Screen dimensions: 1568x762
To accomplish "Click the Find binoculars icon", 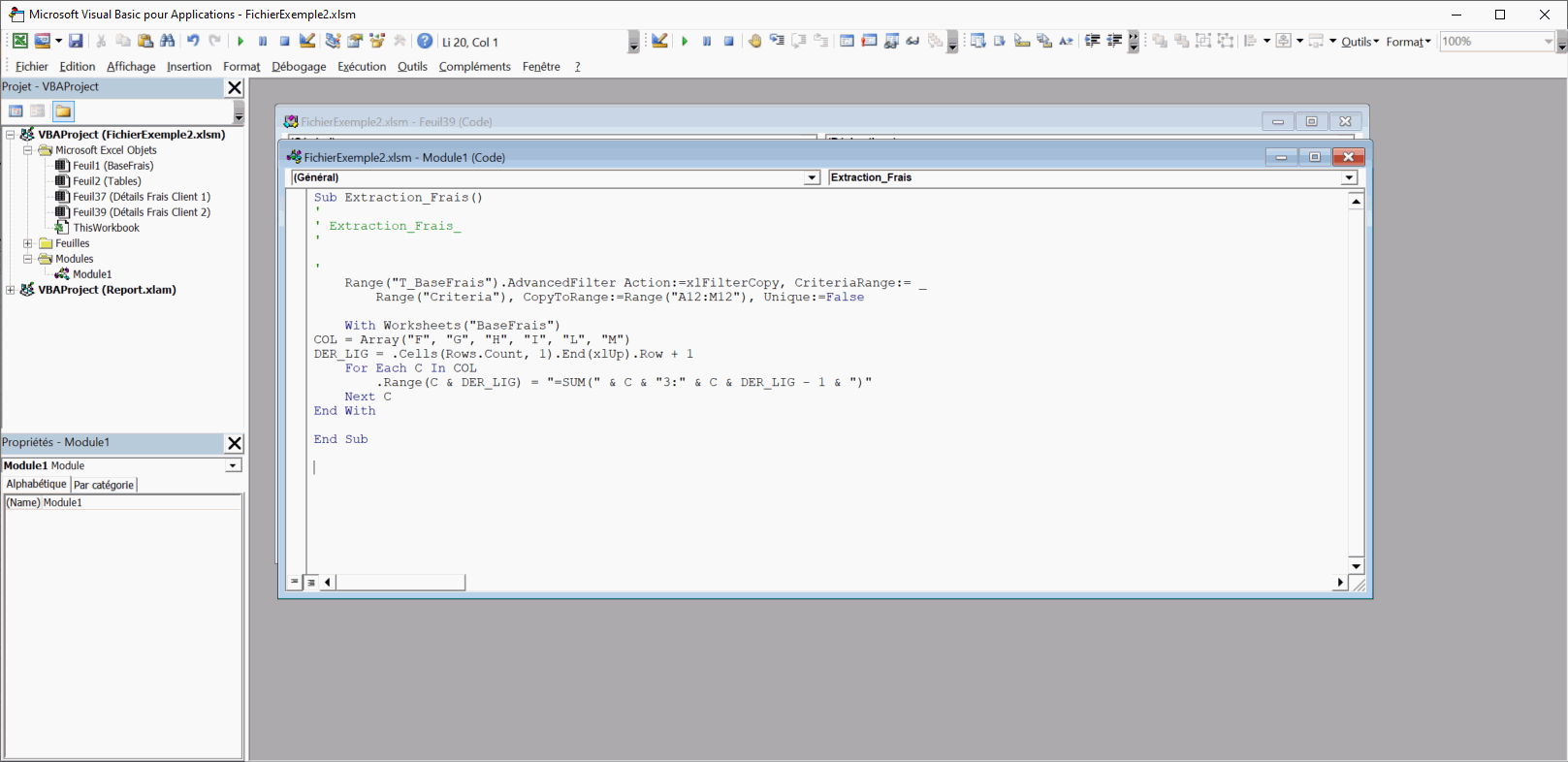I will coord(168,41).
